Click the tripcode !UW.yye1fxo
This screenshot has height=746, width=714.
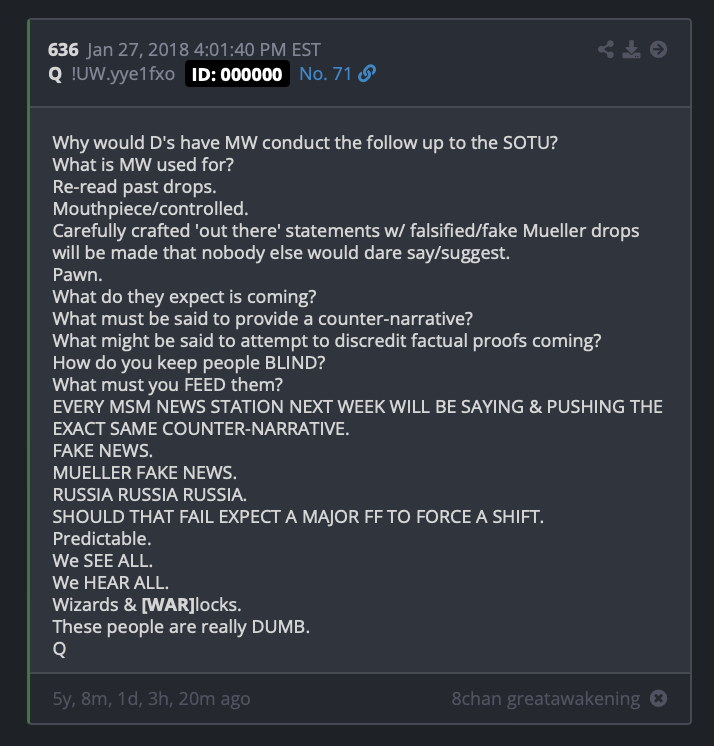click(123, 74)
